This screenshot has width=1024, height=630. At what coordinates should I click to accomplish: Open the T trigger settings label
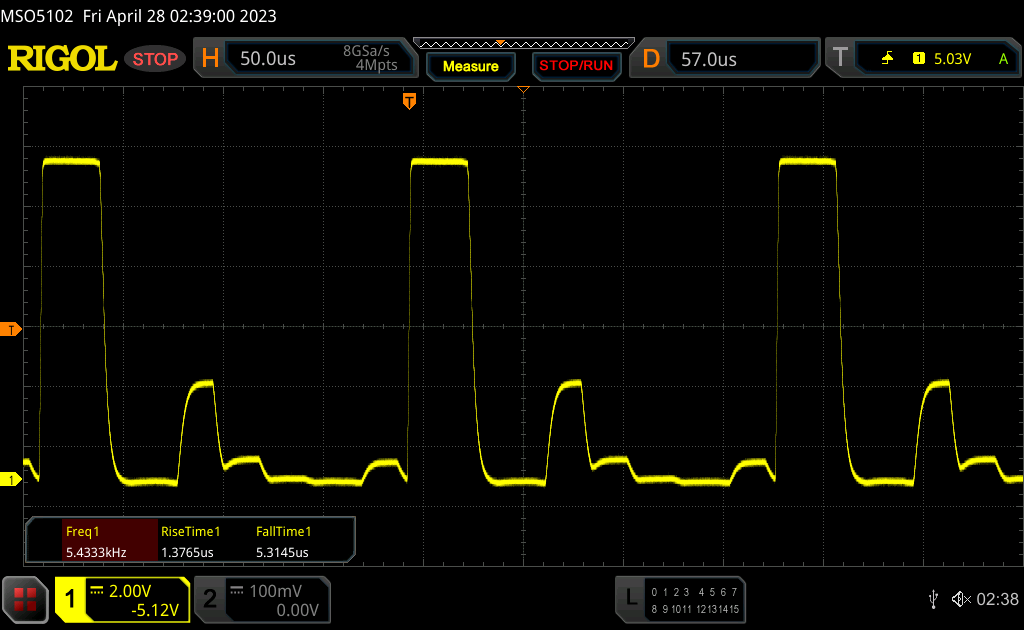point(841,59)
